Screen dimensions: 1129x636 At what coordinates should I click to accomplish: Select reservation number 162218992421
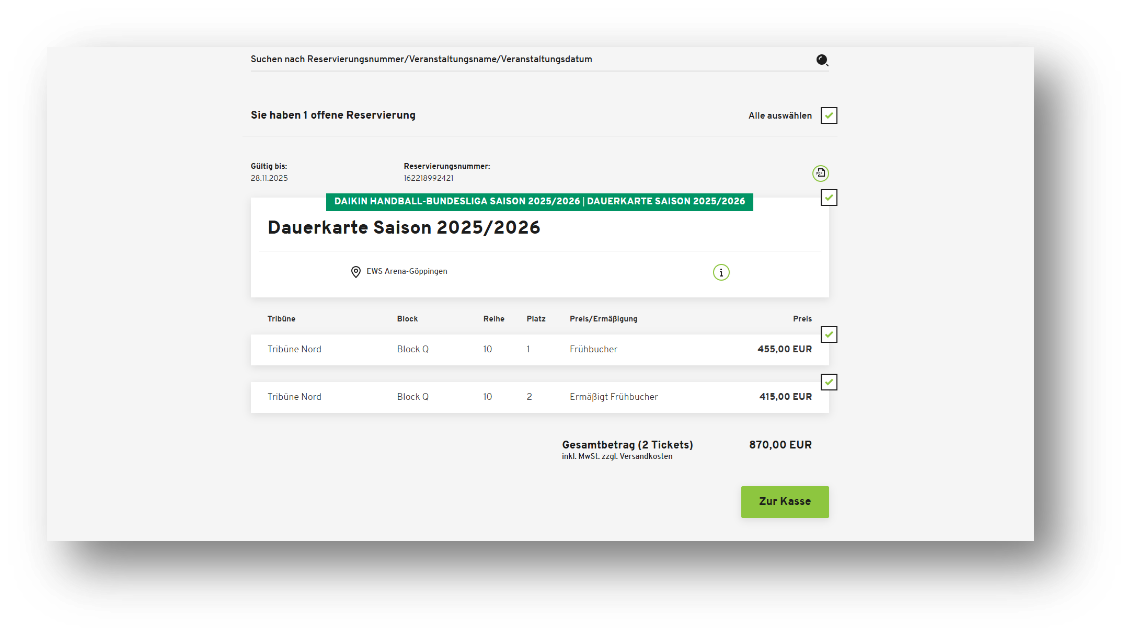[x=428, y=179]
